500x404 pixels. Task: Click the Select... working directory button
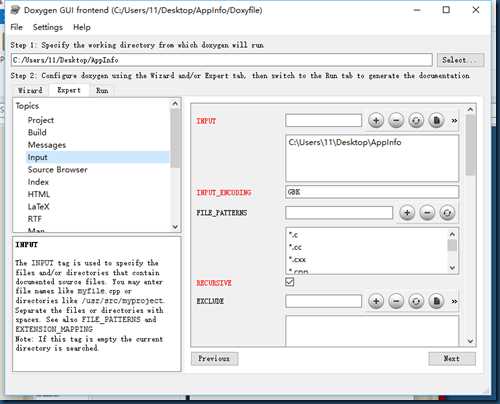pos(460,60)
